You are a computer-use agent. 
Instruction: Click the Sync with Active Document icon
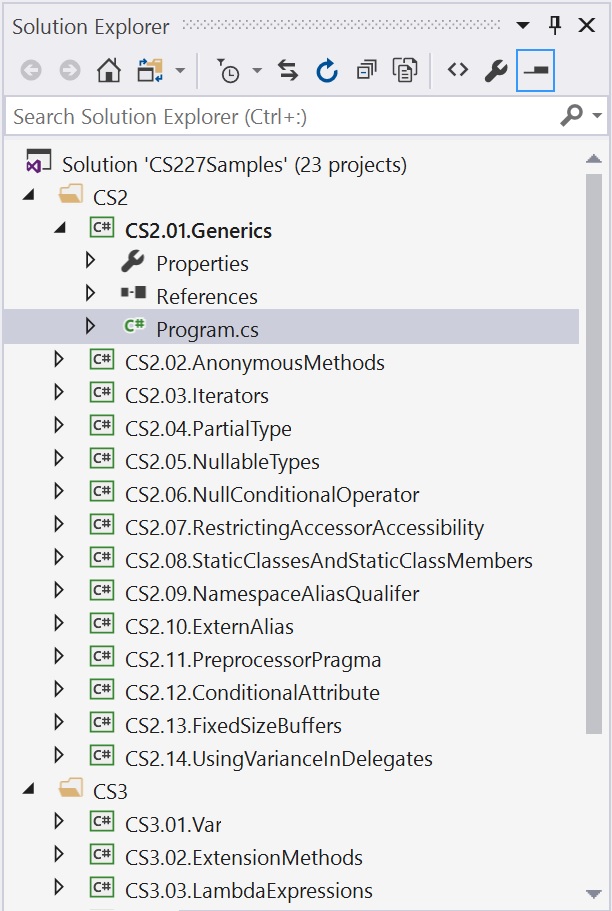pos(288,71)
